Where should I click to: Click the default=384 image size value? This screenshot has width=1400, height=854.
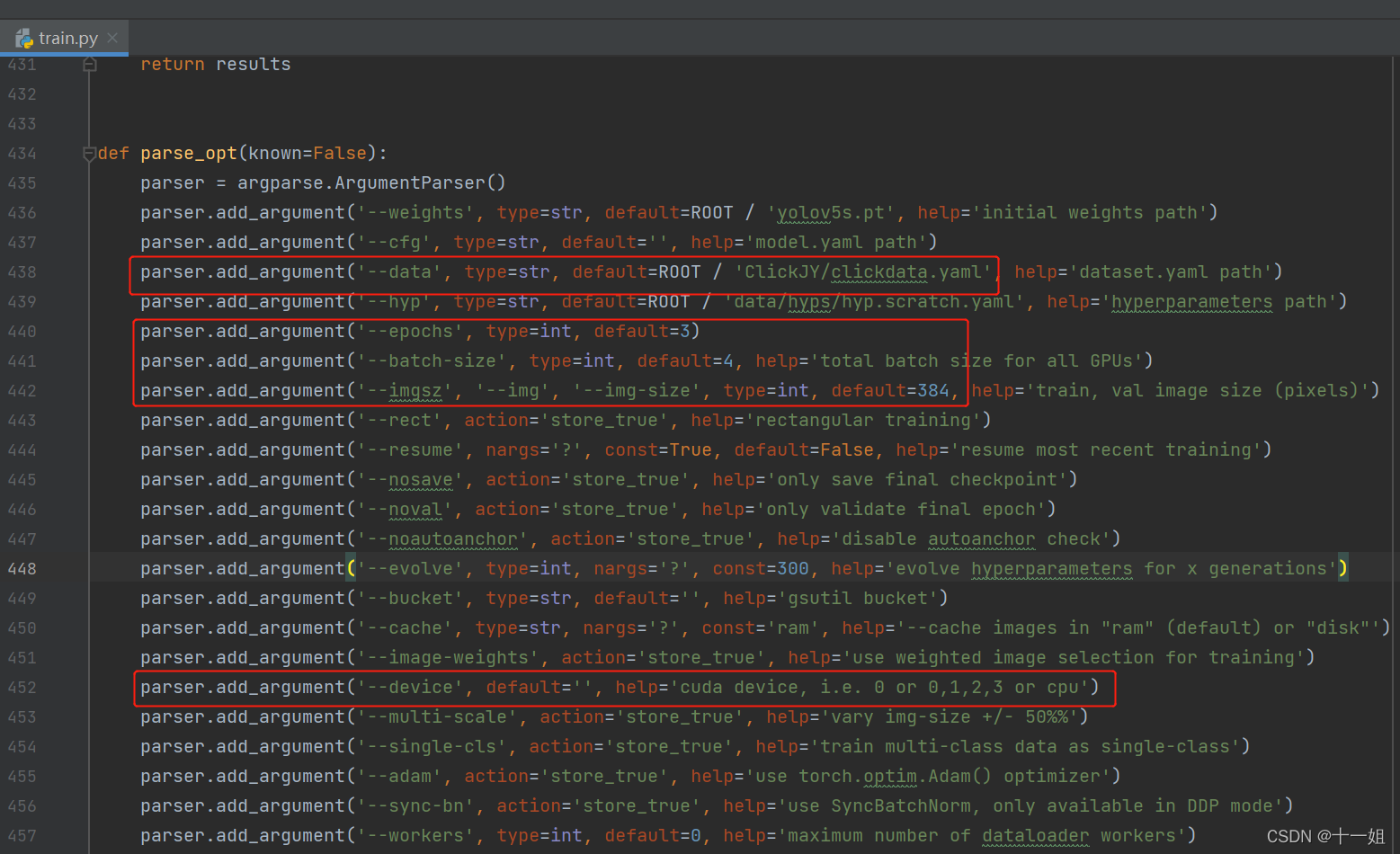click(890, 391)
